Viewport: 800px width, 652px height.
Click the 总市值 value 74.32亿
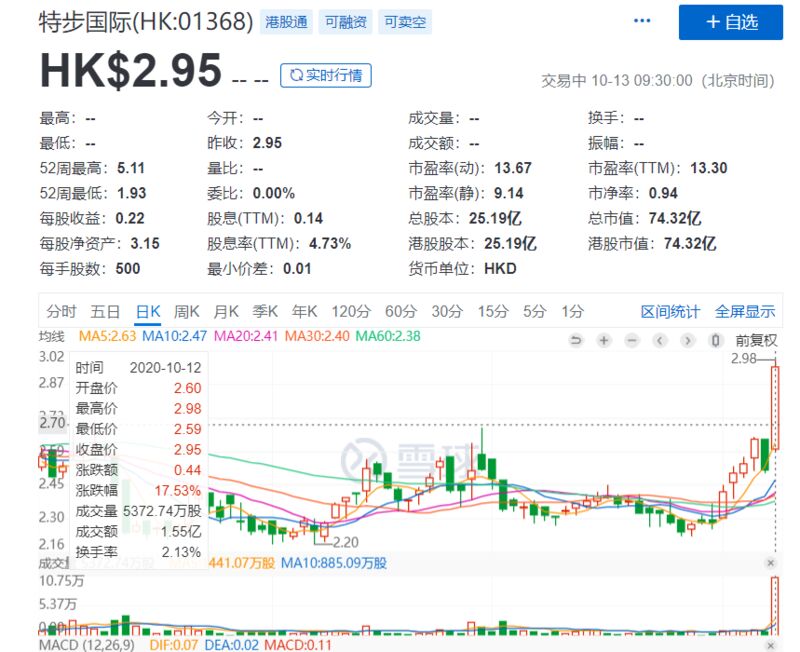point(675,218)
